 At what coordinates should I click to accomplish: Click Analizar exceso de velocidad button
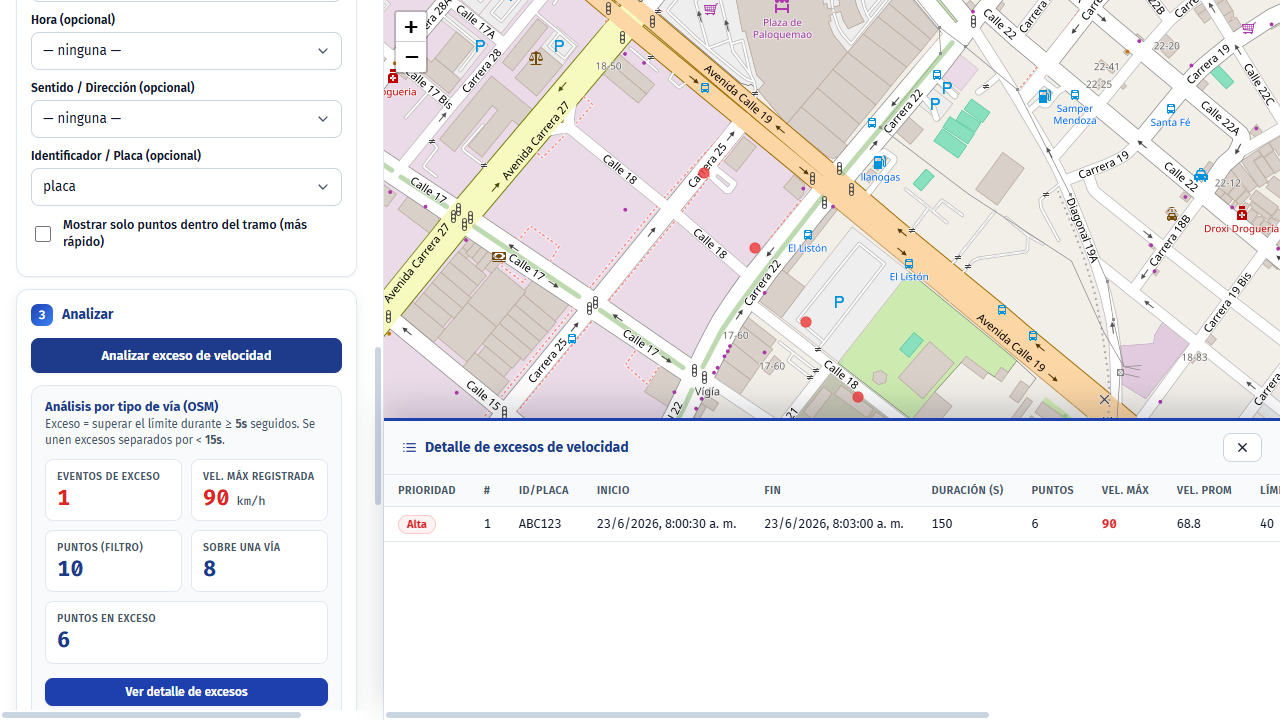[186, 356]
